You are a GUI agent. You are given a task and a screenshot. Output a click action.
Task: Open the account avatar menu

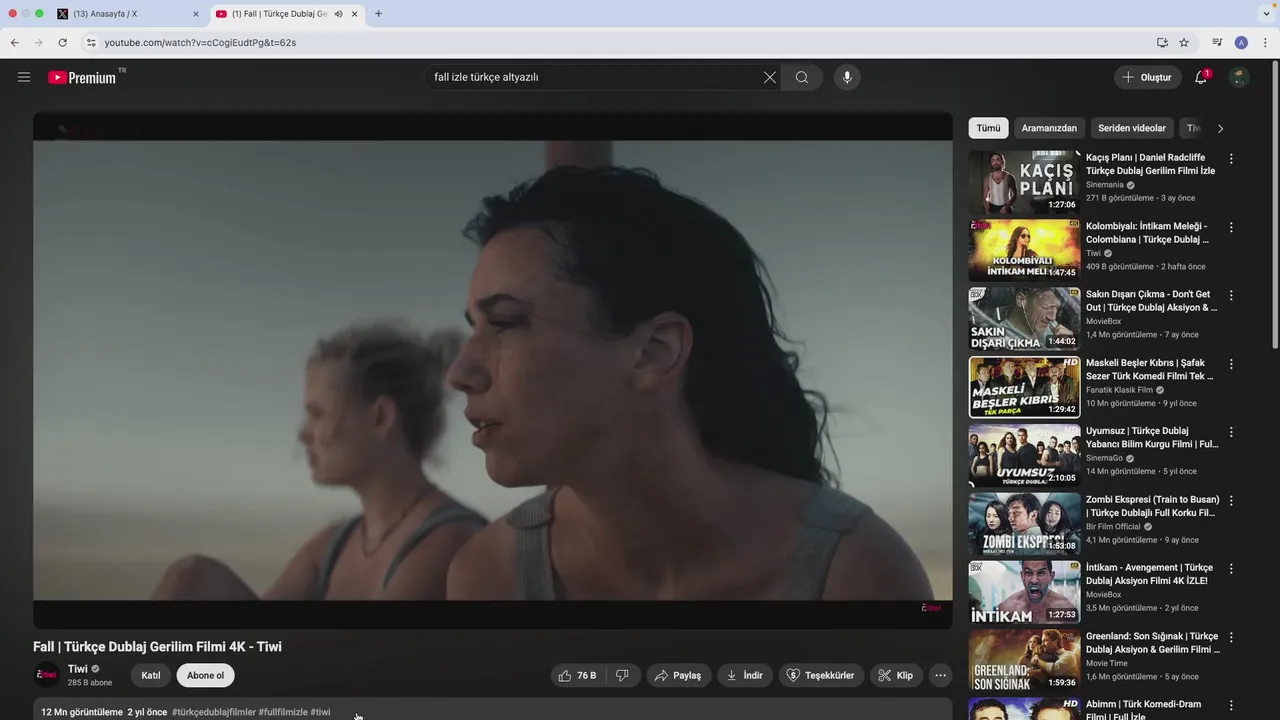point(1239,77)
